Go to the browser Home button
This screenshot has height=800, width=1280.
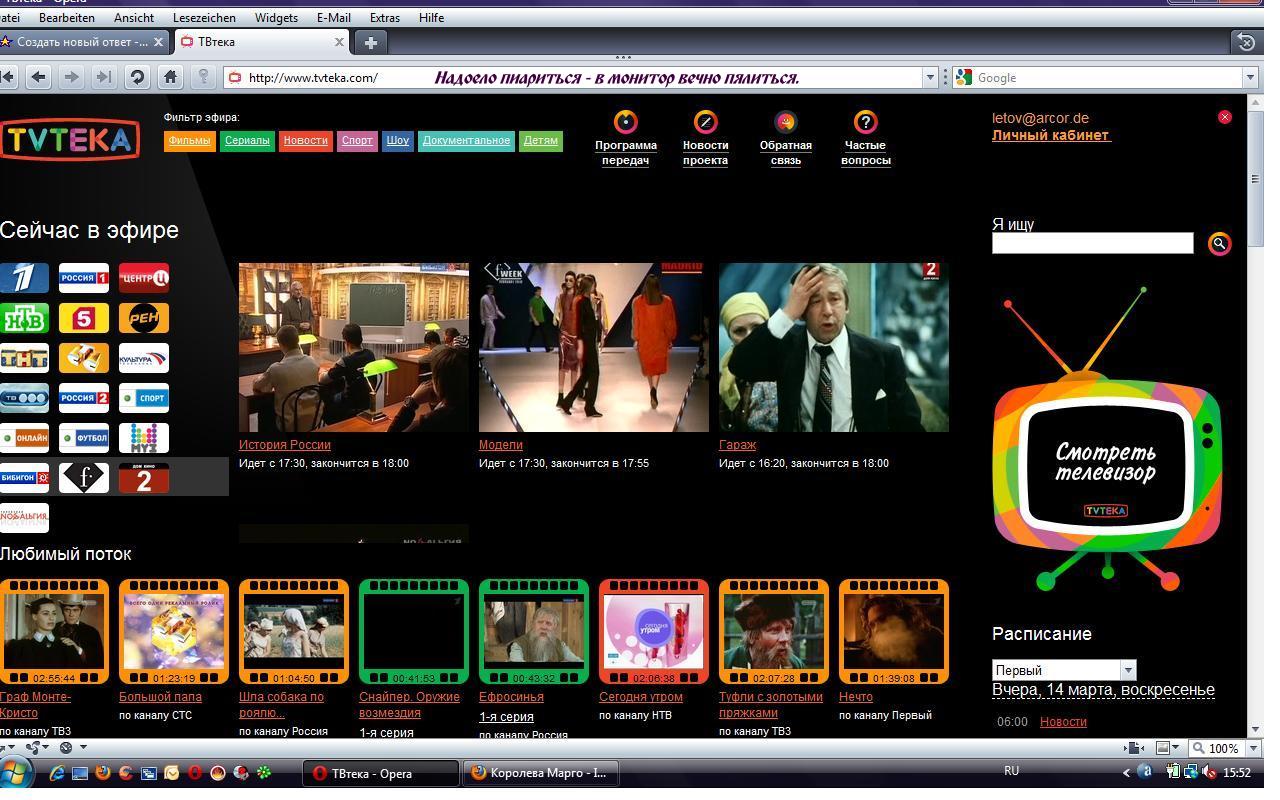tap(170, 77)
